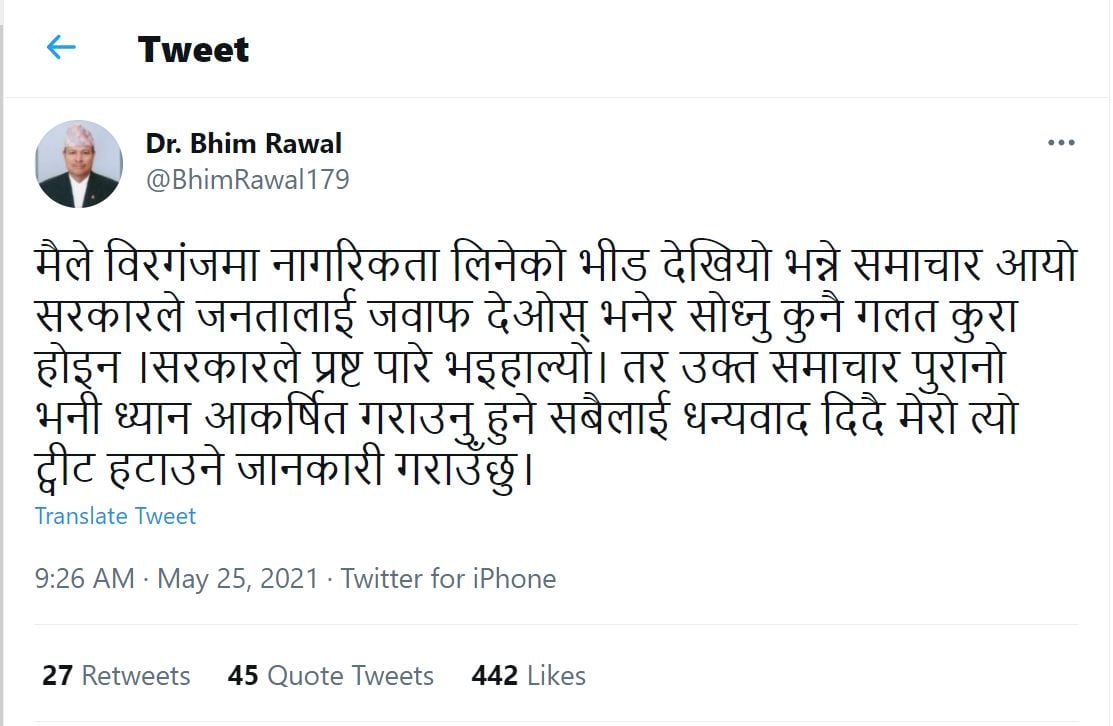Image resolution: width=1113 pixels, height=726 pixels.
Task: Click the Tweet page heading
Action: point(193,49)
